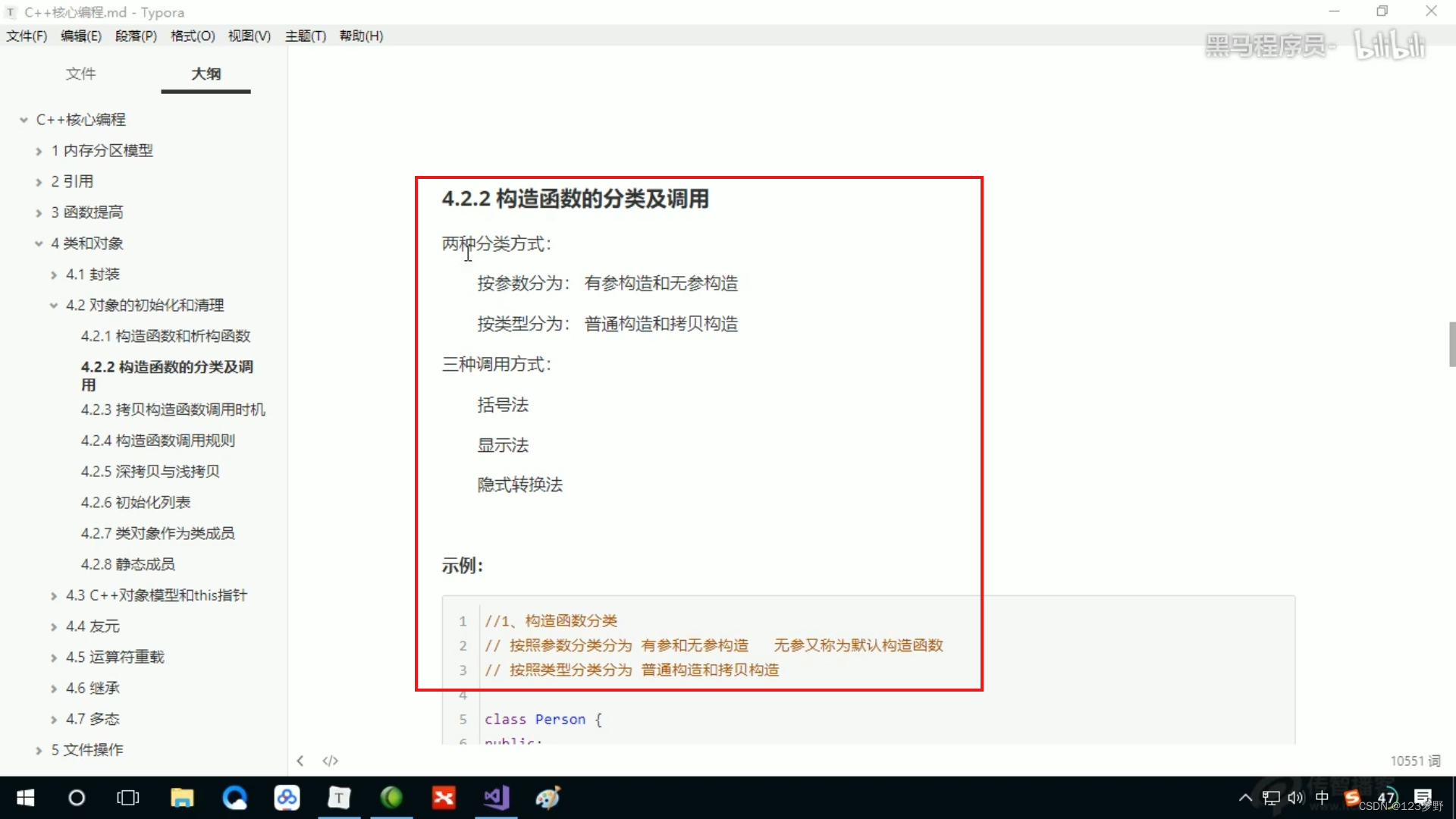Jump to 4.2.5 深拷贝与浅拷贝
The height and width of the screenshot is (819, 1456).
[x=150, y=472]
